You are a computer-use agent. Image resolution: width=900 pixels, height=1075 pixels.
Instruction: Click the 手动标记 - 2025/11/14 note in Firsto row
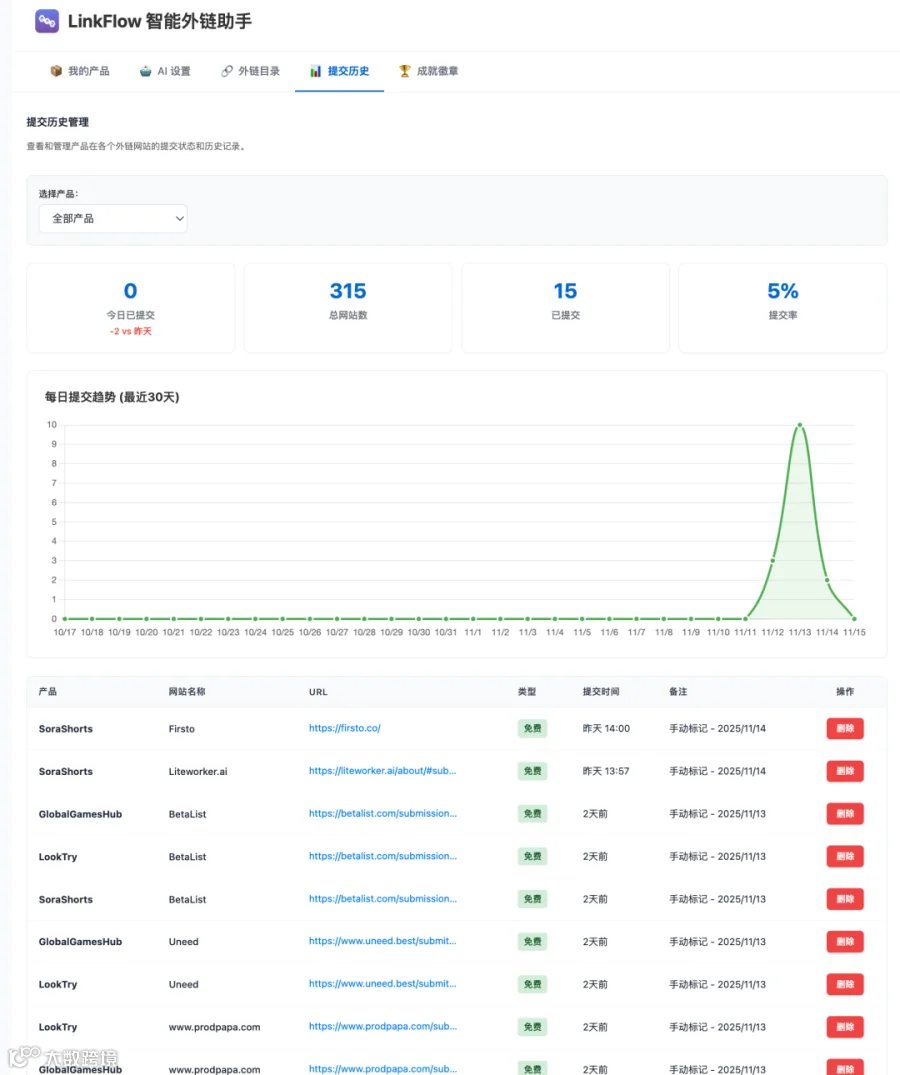717,728
